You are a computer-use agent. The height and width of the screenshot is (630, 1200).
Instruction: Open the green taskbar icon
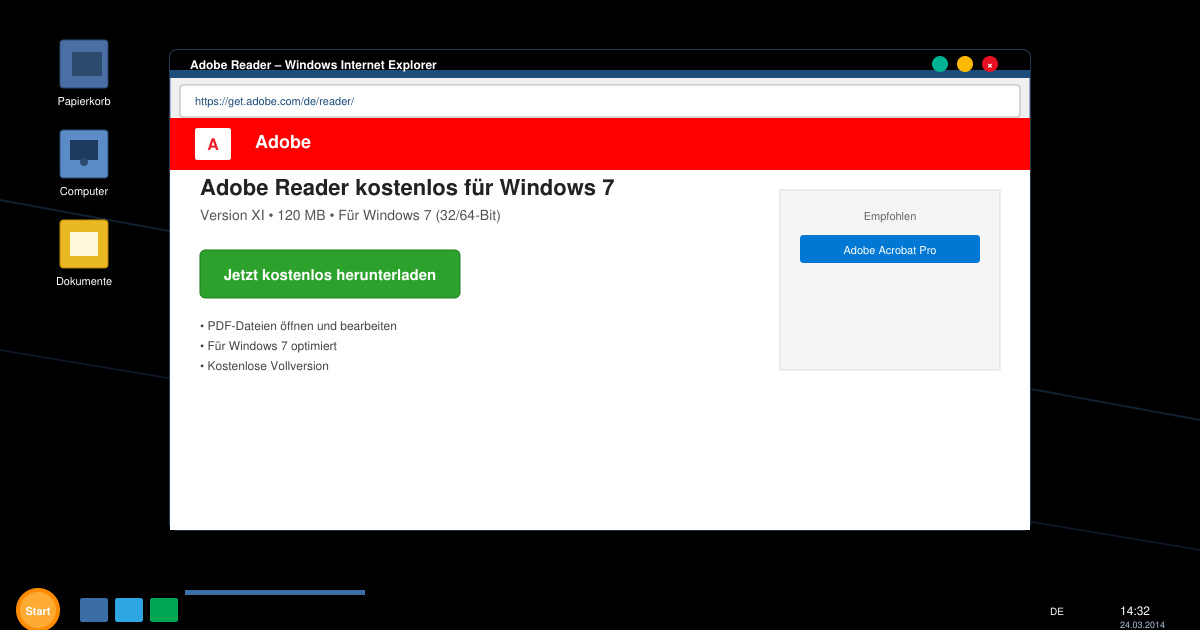pyautogui.click(x=164, y=610)
